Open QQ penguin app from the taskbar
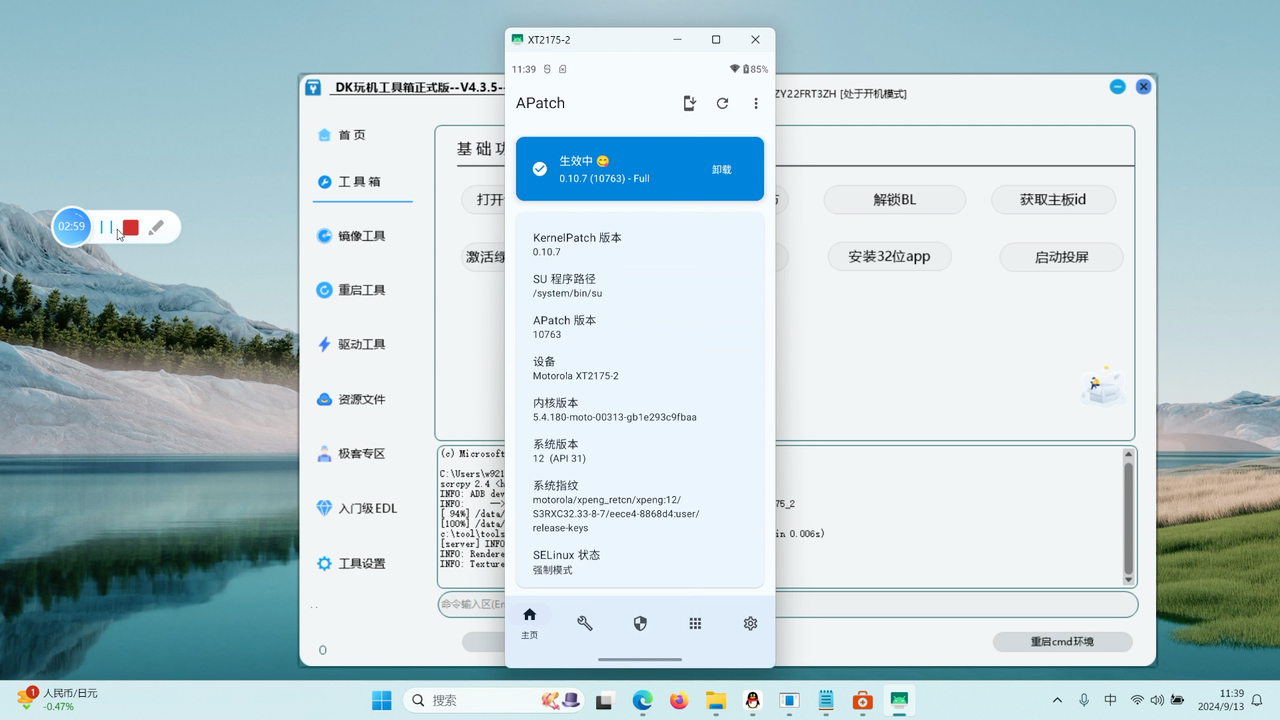The width and height of the screenshot is (1280, 720). click(x=753, y=700)
